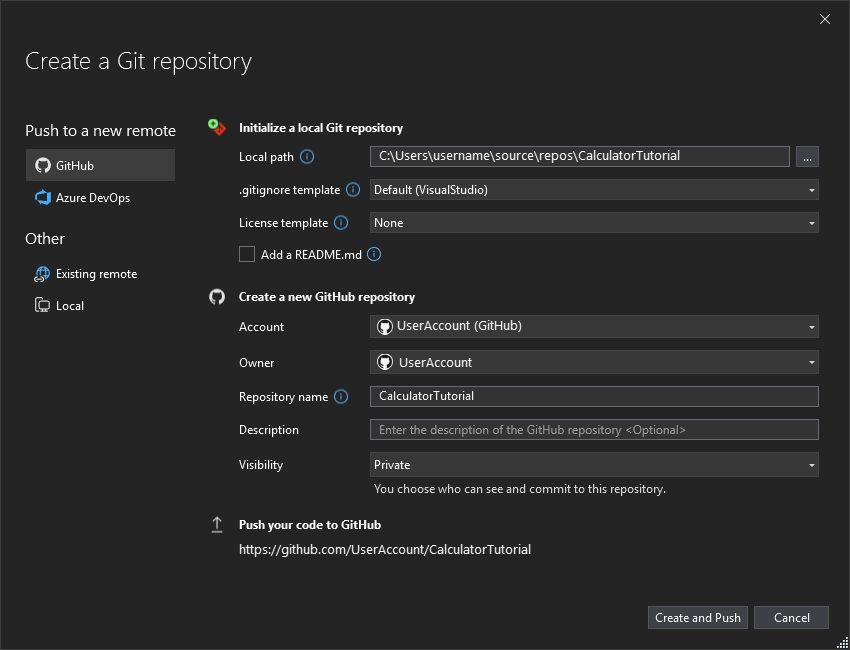Open the License template dropdown
The height and width of the screenshot is (650, 850).
coord(594,223)
